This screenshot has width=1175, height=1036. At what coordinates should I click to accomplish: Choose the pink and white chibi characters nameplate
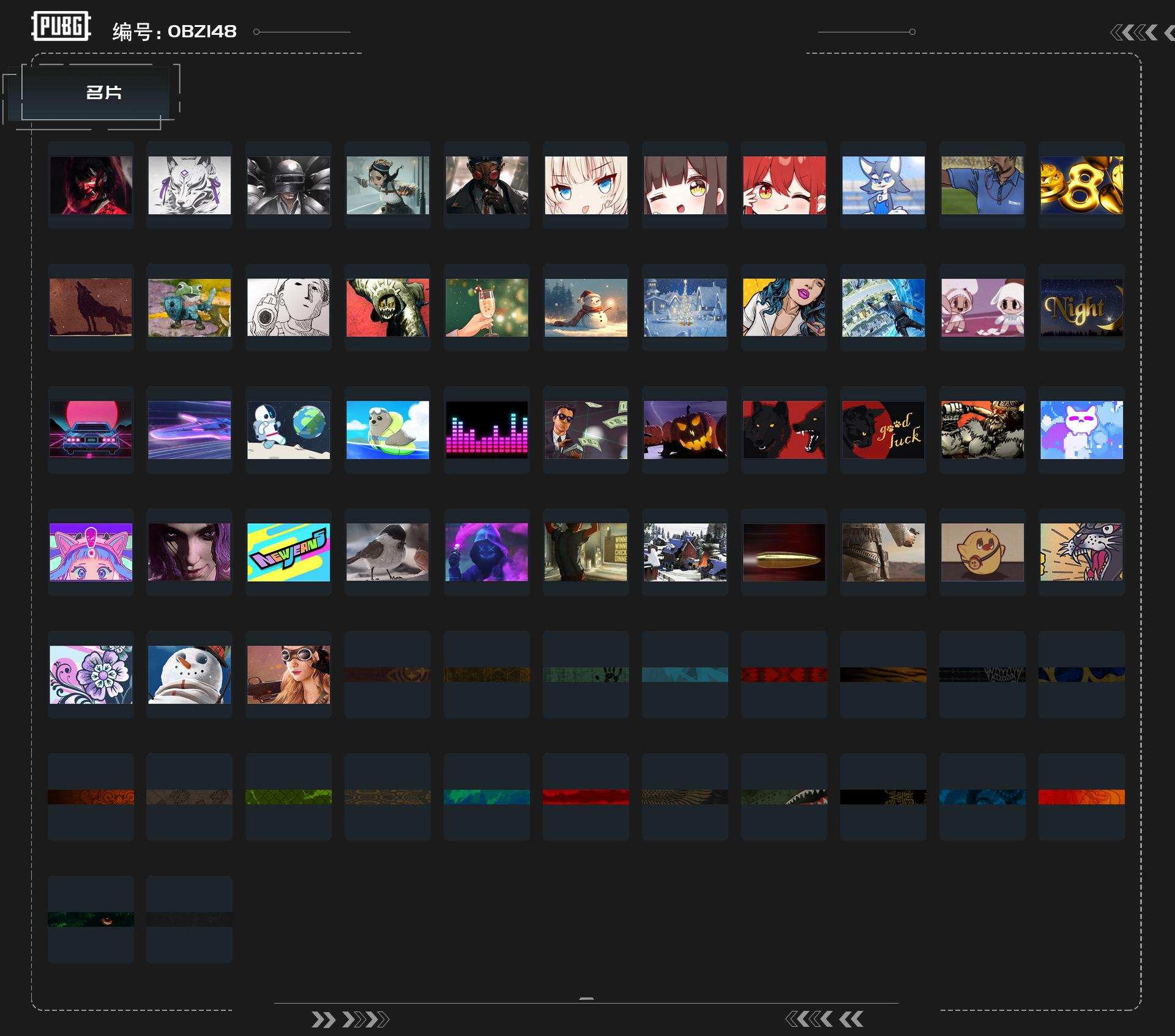983,307
